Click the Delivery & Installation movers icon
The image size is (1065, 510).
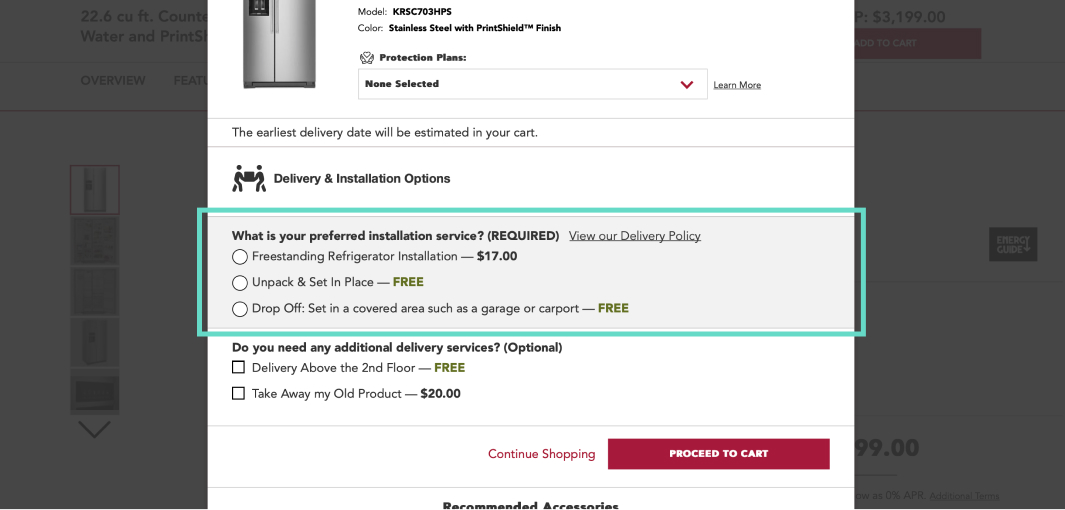[x=249, y=178]
